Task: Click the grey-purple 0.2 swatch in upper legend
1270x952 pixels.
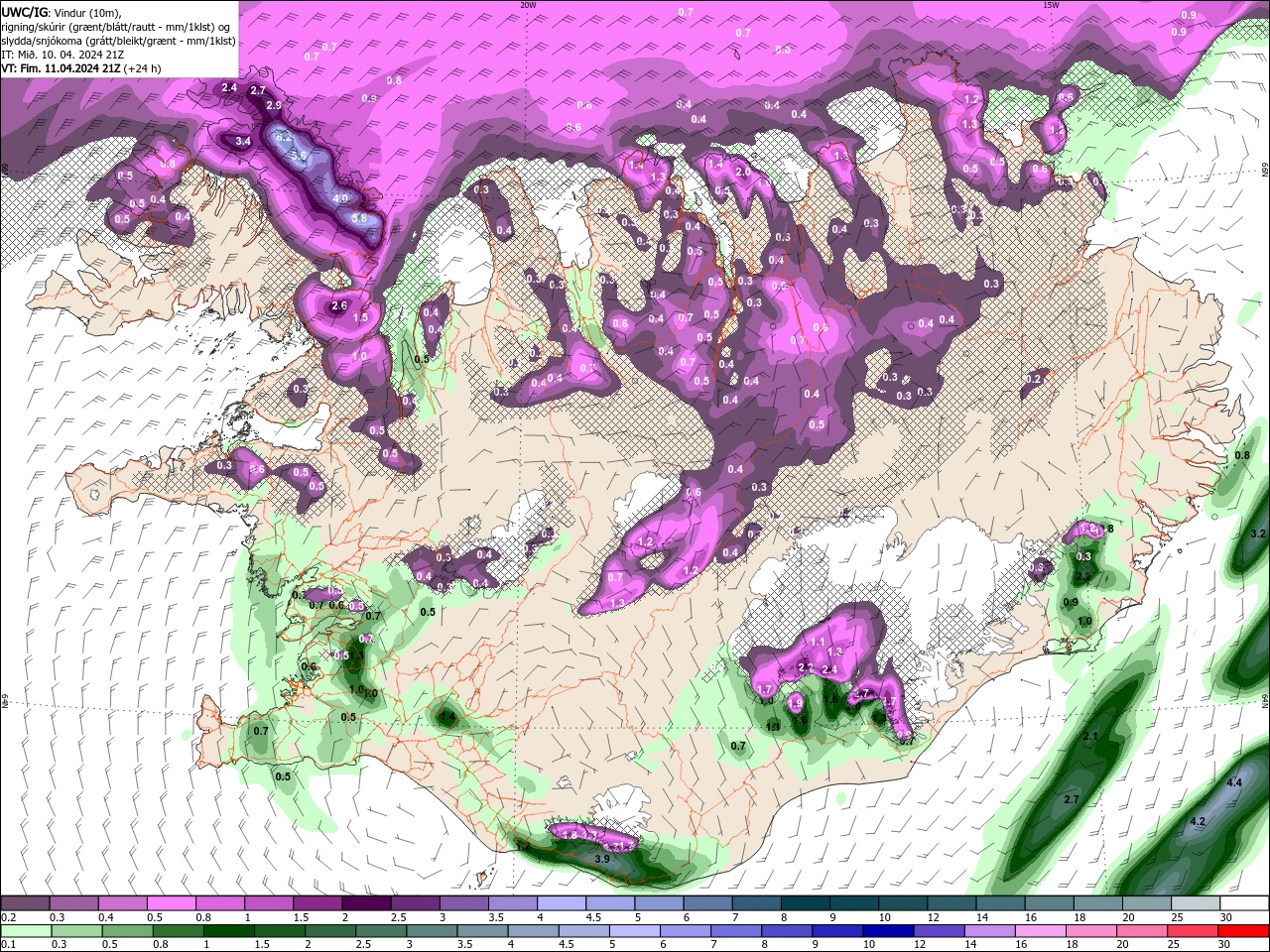Action: tap(26, 902)
